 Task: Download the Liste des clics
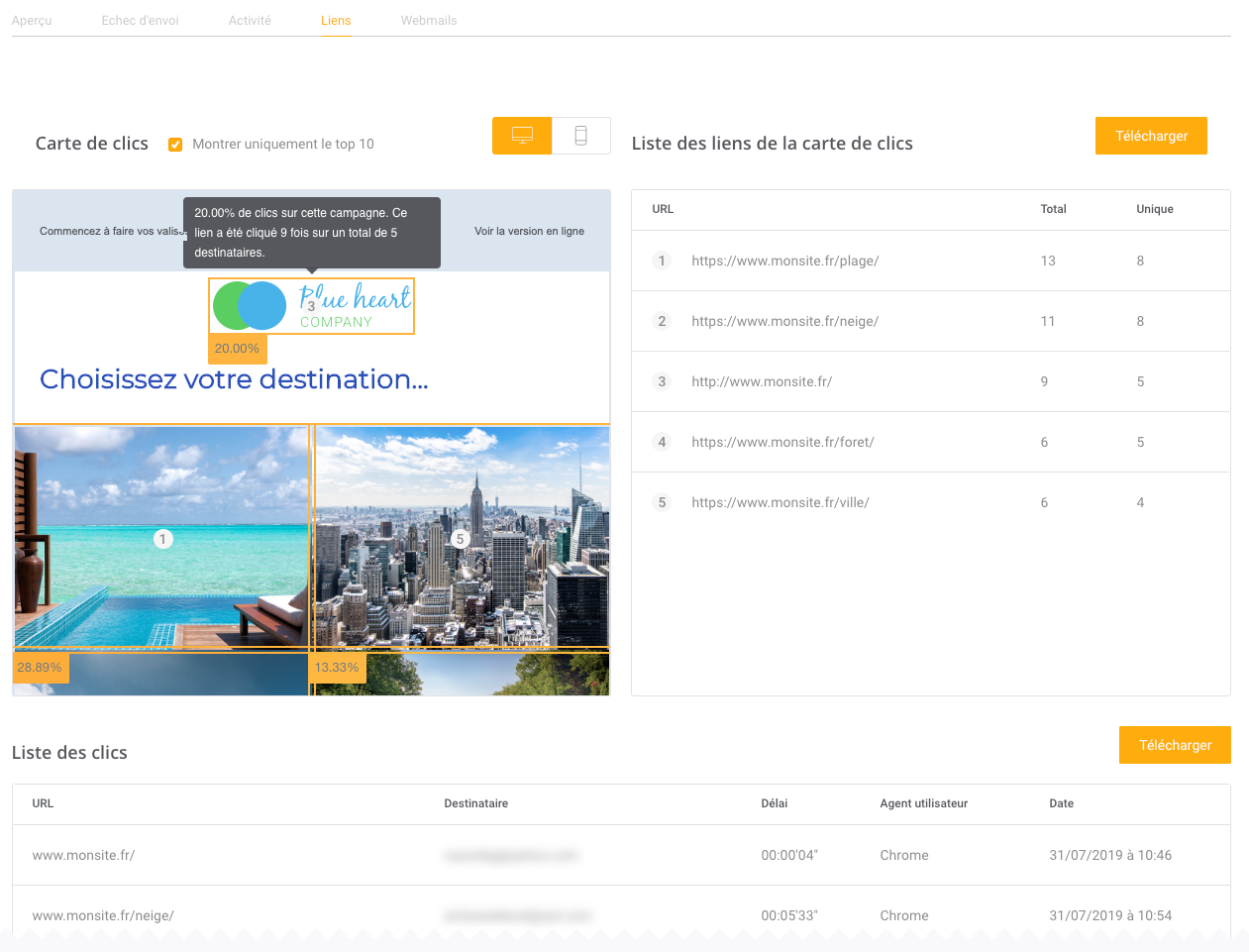pos(1175,745)
